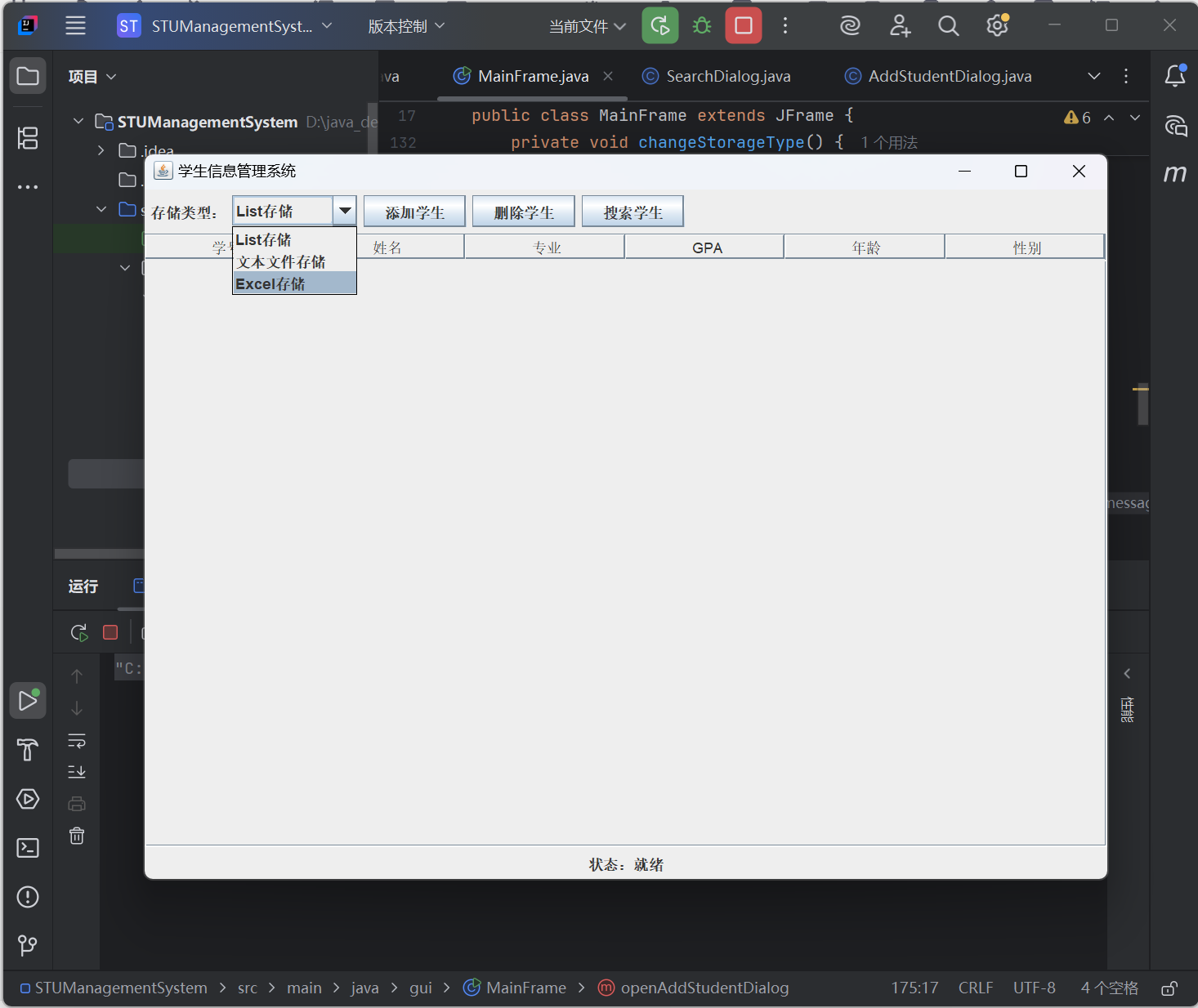The image size is (1198, 1008).
Task: Click scroll to end in the Run console
Action: click(x=77, y=772)
